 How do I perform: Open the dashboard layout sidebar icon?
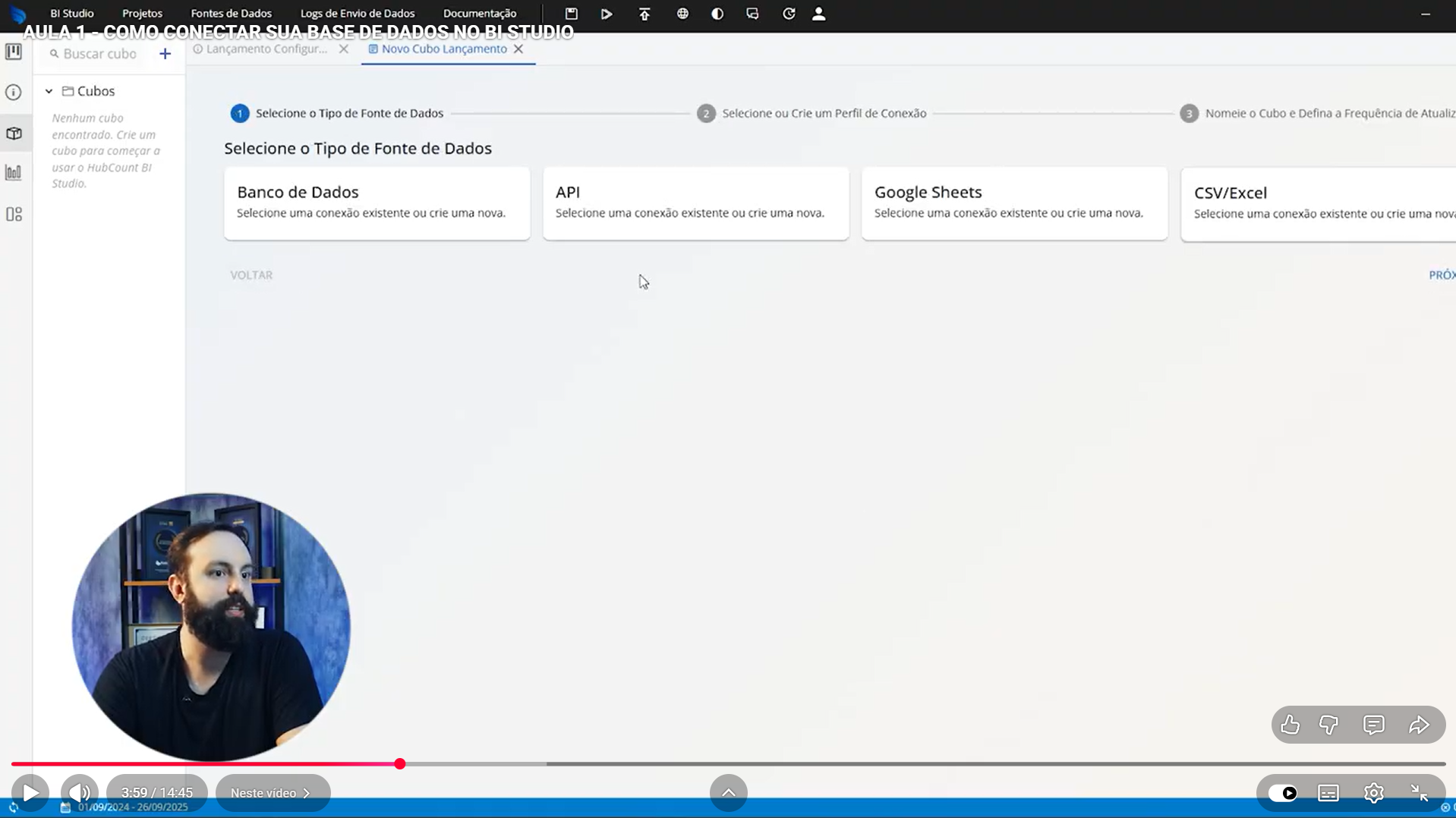click(14, 214)
